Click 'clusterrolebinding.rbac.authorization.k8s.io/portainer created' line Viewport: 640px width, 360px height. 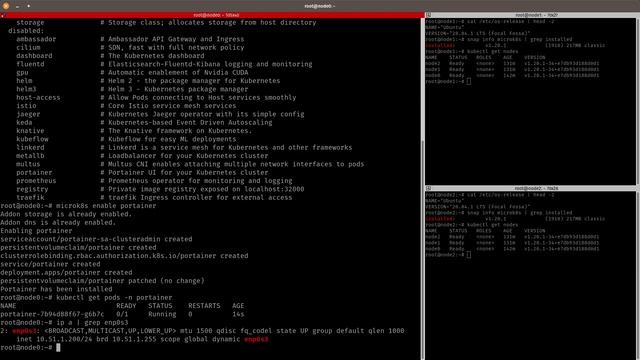coord(124,256)
